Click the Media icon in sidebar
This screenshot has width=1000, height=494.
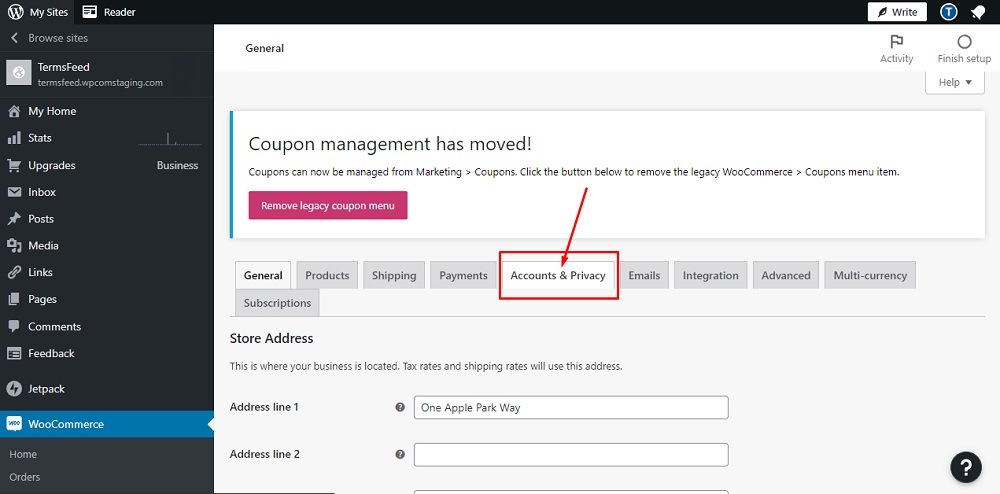click(x=14, y=246)
